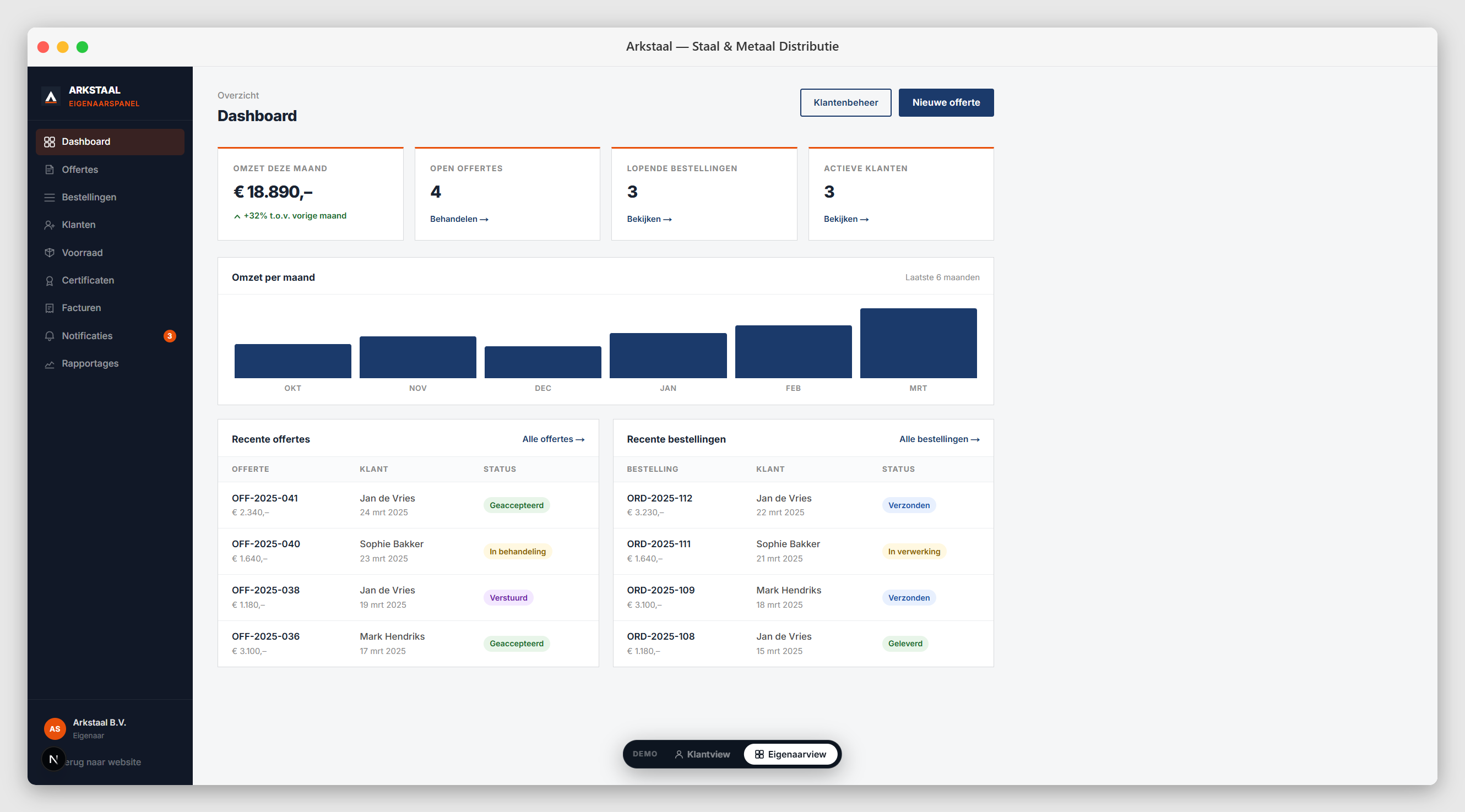Follow the Alle offertes link

[553, 438]
